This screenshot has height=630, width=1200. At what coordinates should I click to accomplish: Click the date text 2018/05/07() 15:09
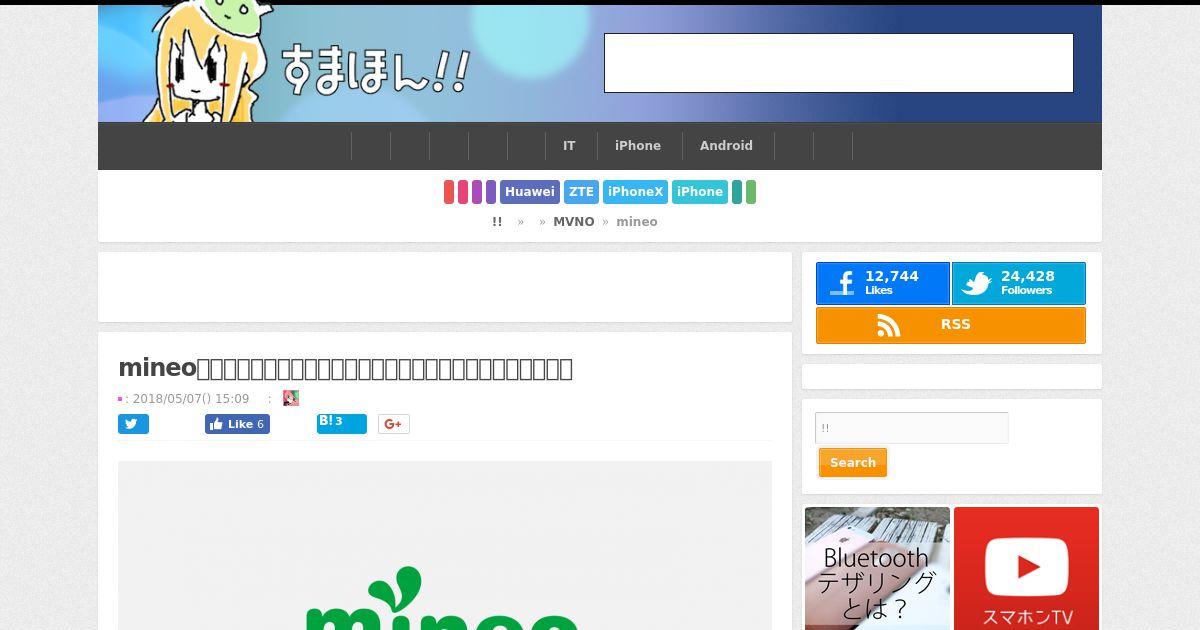point(191,398)
